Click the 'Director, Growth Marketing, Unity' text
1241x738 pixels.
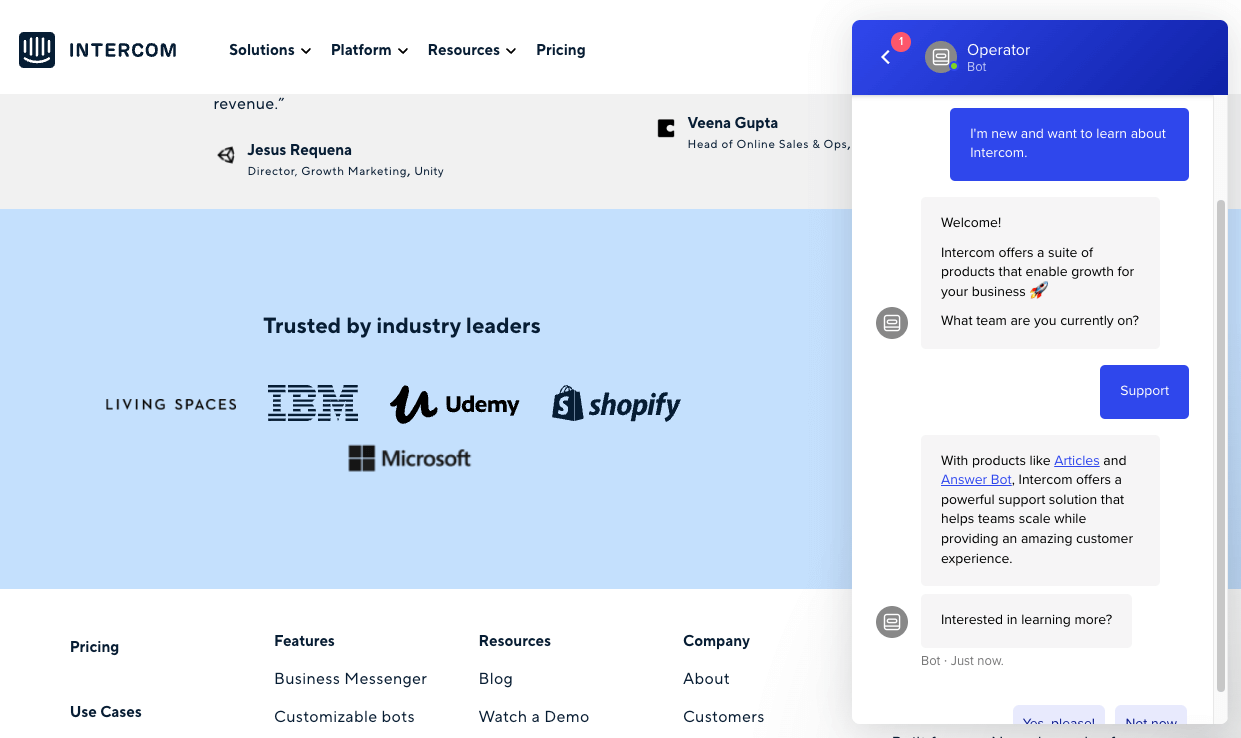pyautogui.click(x=346, y=172)
